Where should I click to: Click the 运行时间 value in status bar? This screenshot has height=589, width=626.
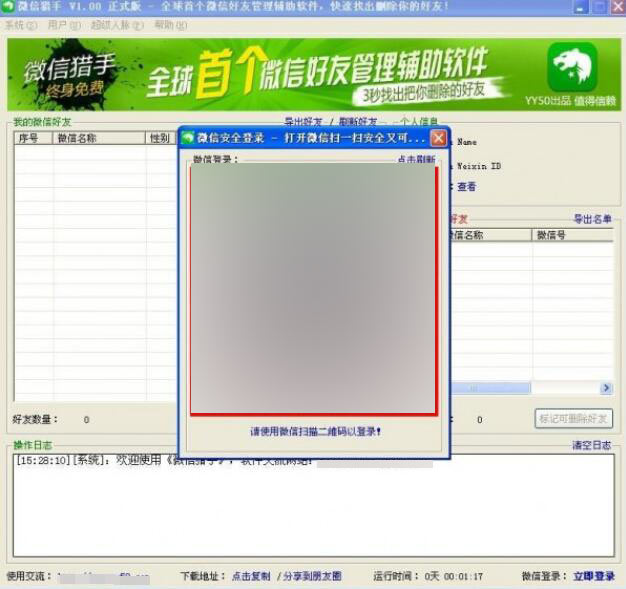[x=454, y=576]
